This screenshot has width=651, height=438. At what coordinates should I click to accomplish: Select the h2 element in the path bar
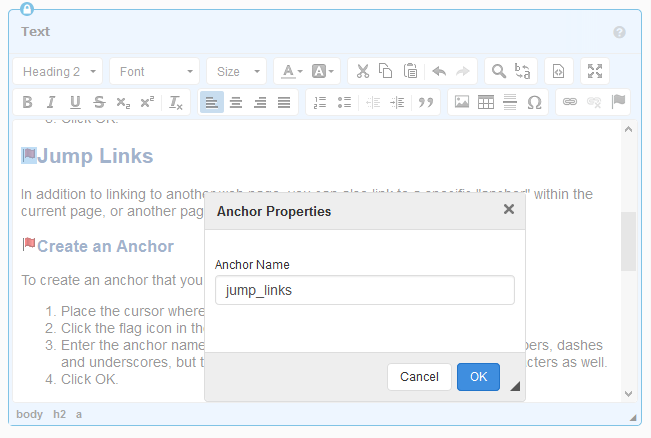(60, 414)
